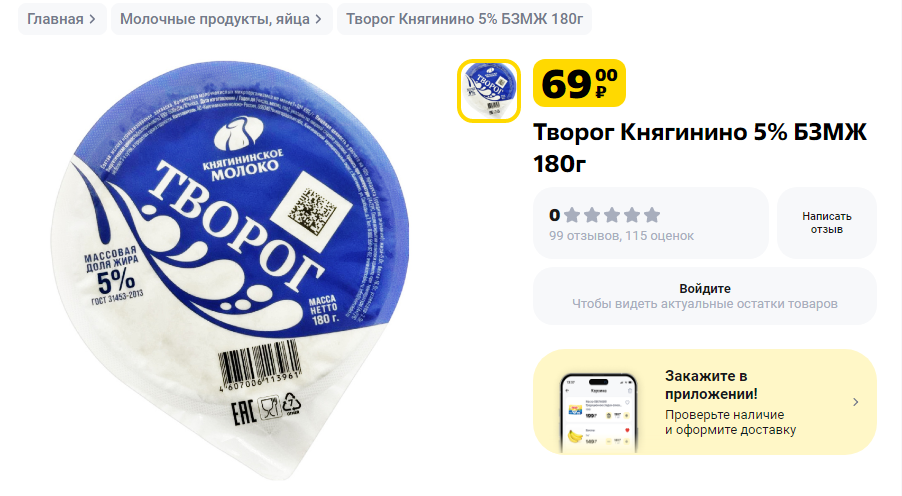Click the third rating star
Image resolution: width=902 pixels, height=496 pixels.
click(612, 215)
